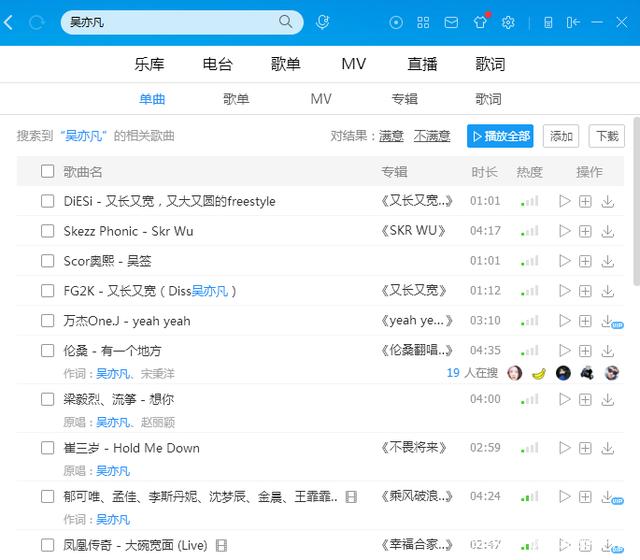This screenshot has height=560, width=640.
Task: Open the skin (shirt) icon
Action: point(480,22)
